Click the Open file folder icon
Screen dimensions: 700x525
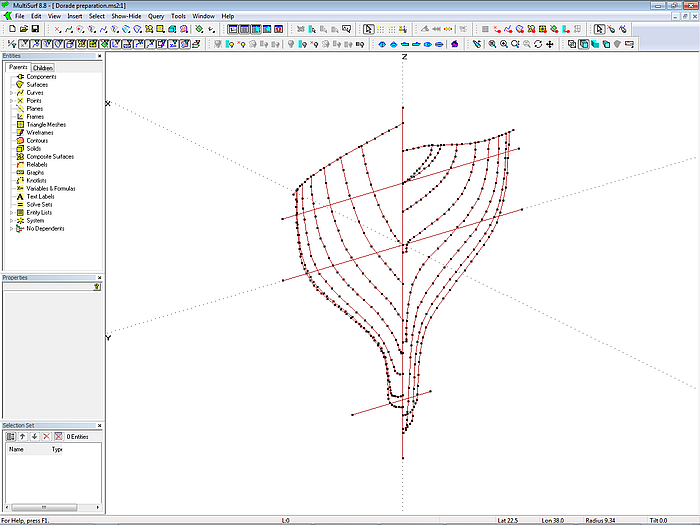[x=23, y=29]
